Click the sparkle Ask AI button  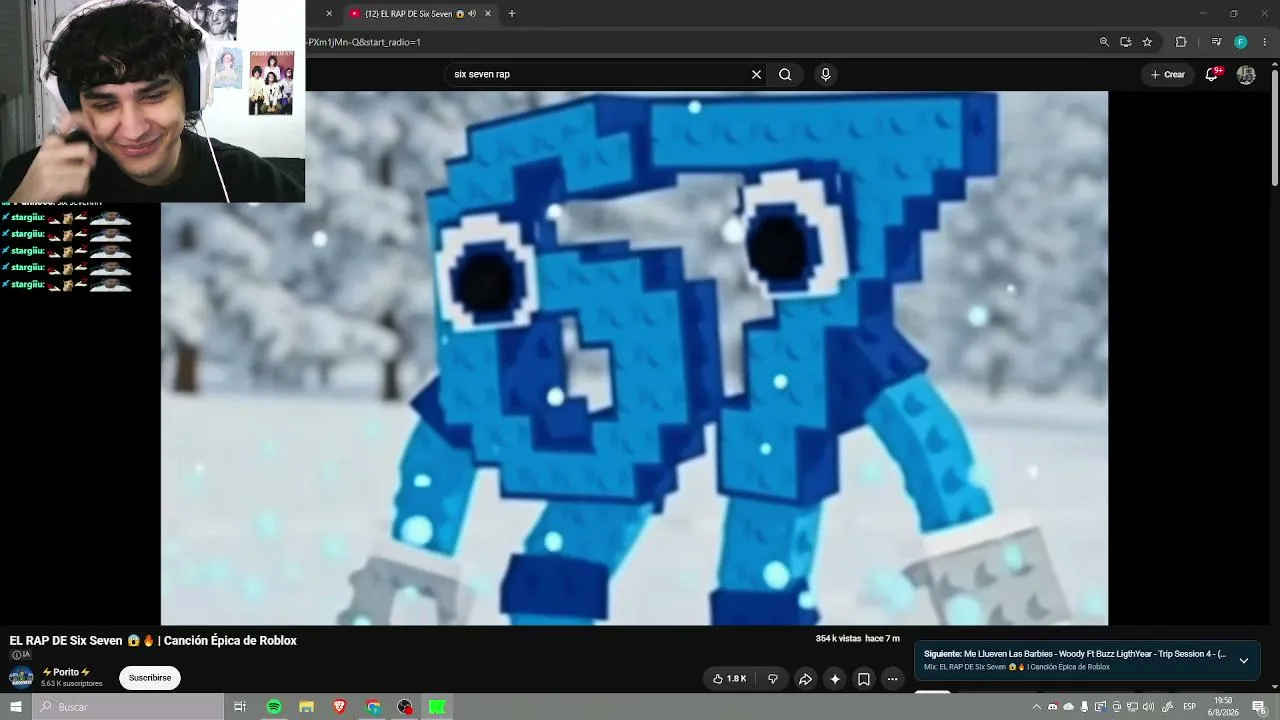coord(835,679)
